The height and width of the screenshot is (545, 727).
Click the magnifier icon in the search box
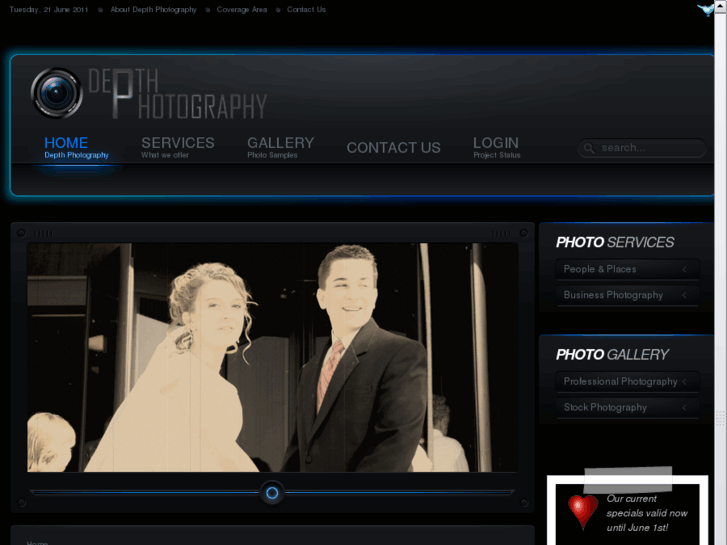pos(589,148)
